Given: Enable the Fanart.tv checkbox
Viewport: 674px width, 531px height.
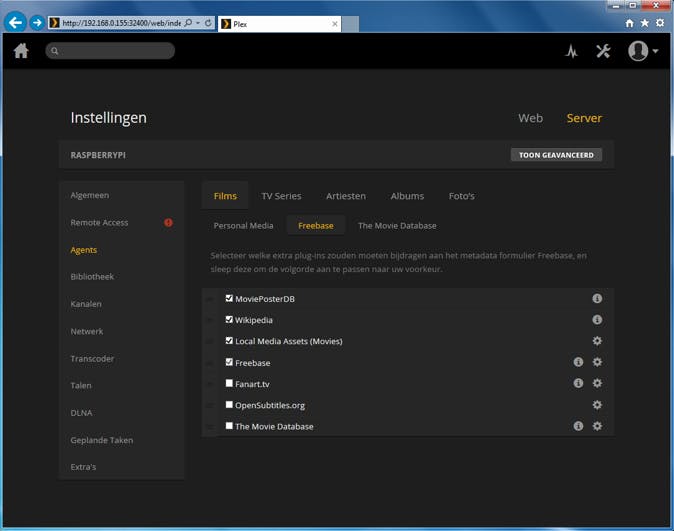Looking at the screenshot, I should (x=229, y=383).
